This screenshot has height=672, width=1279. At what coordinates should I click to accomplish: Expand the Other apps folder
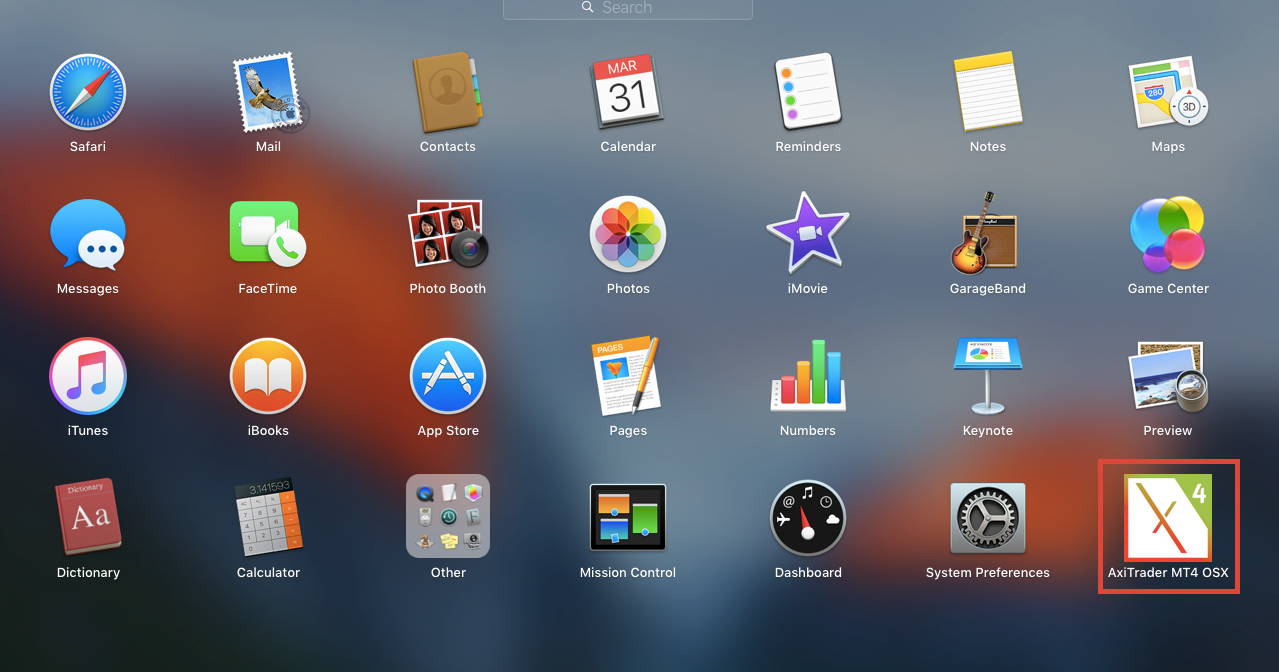click(447, 516)
